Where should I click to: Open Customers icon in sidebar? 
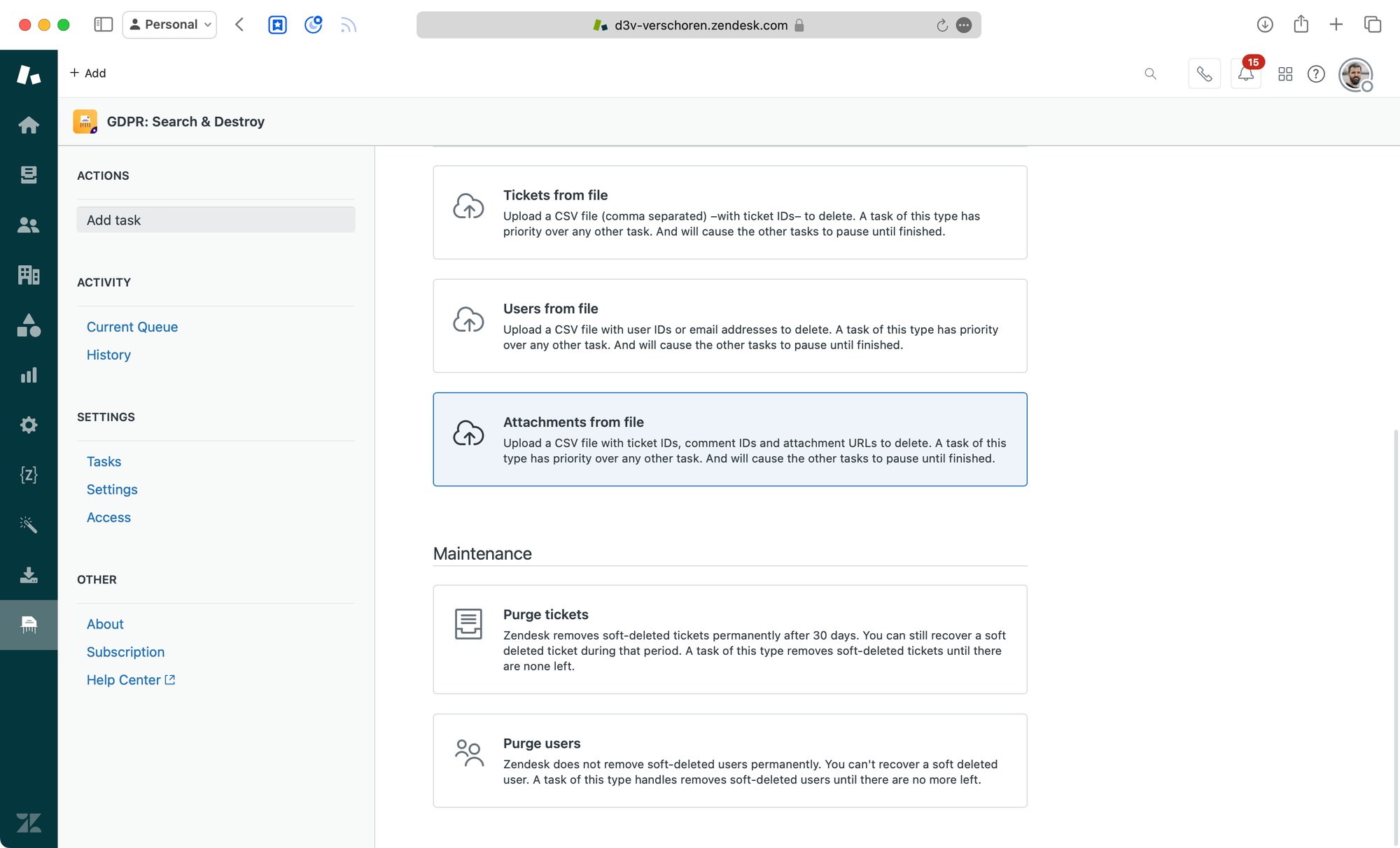(29, 225)
